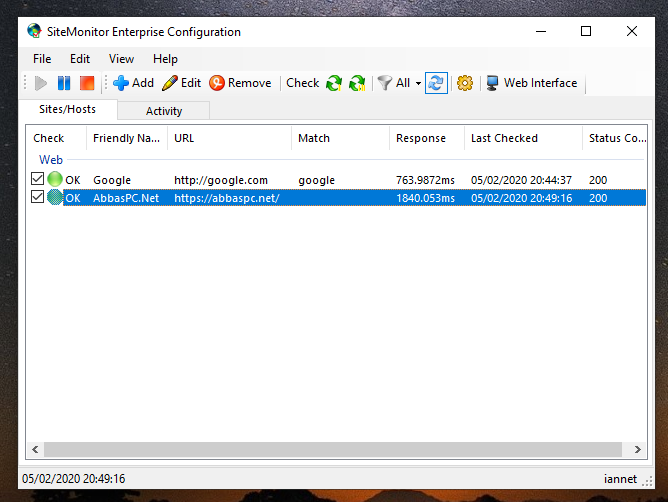
Task: Remove the selected site with the Remove button
Action: (240, 83)
